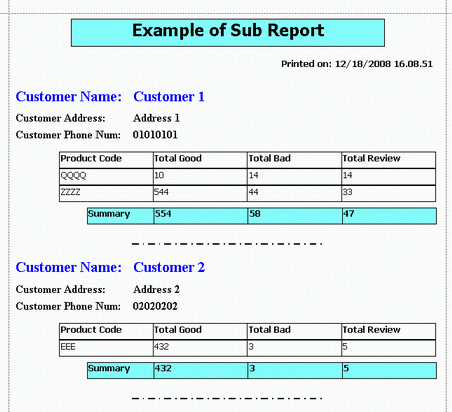
Task: Click the first table's Product Code header
Action: (106, 160)
